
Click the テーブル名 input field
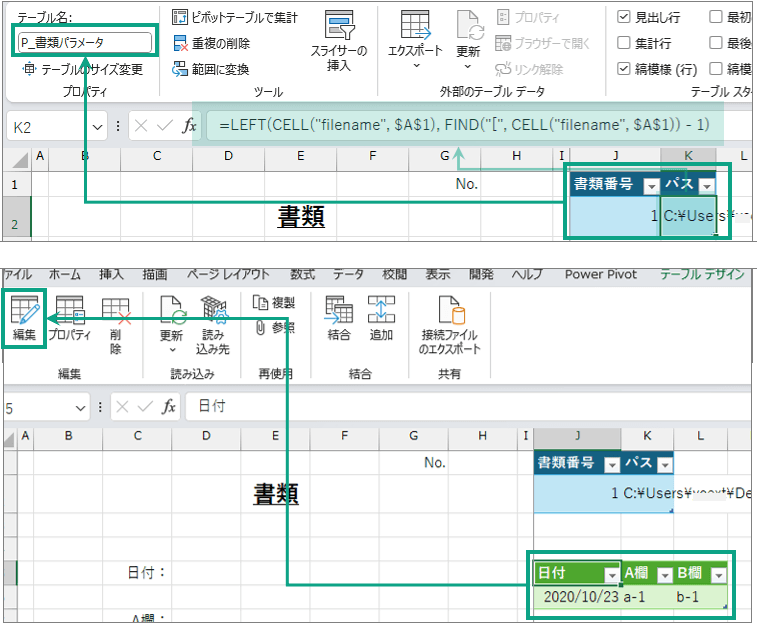coord(84,42)
